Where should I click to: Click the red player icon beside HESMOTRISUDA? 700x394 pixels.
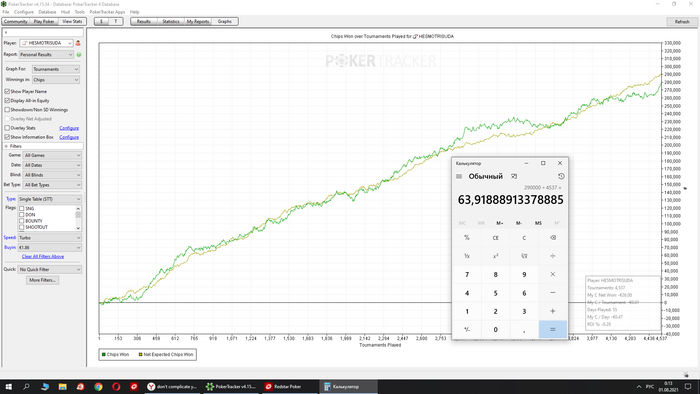(x=78, y=43)
